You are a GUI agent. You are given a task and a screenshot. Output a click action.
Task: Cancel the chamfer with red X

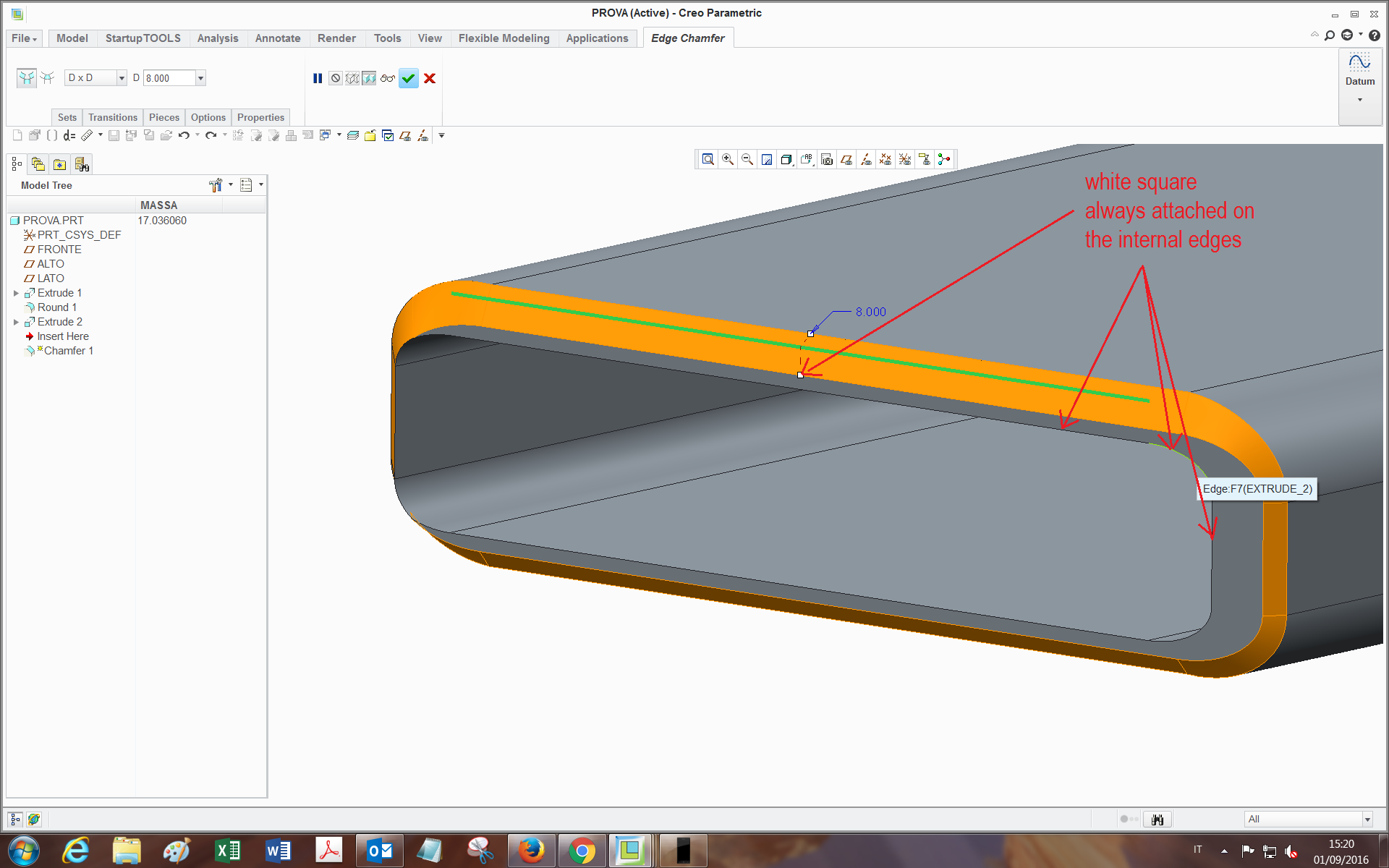[430, 78]
